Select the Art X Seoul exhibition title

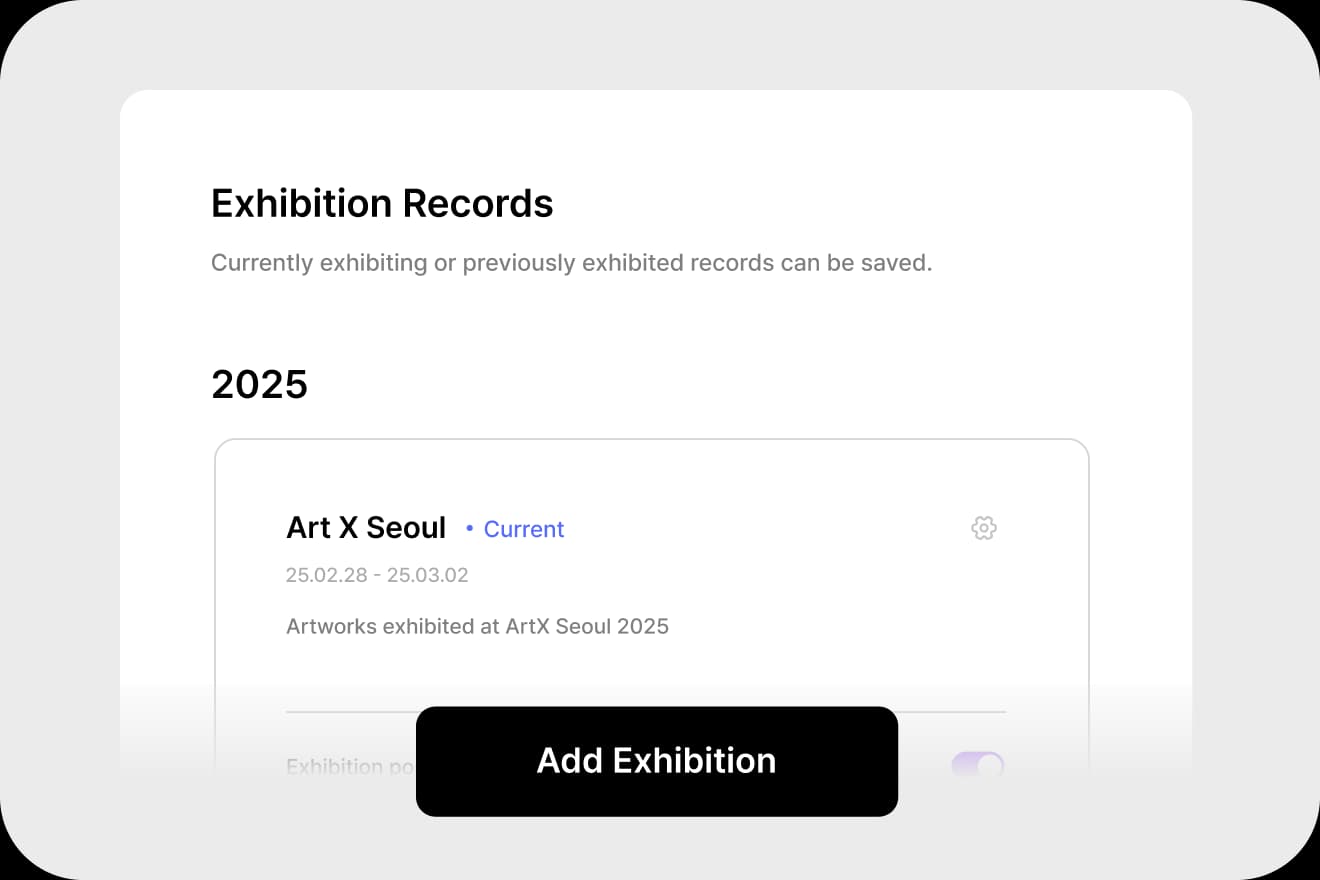(366, 528)
